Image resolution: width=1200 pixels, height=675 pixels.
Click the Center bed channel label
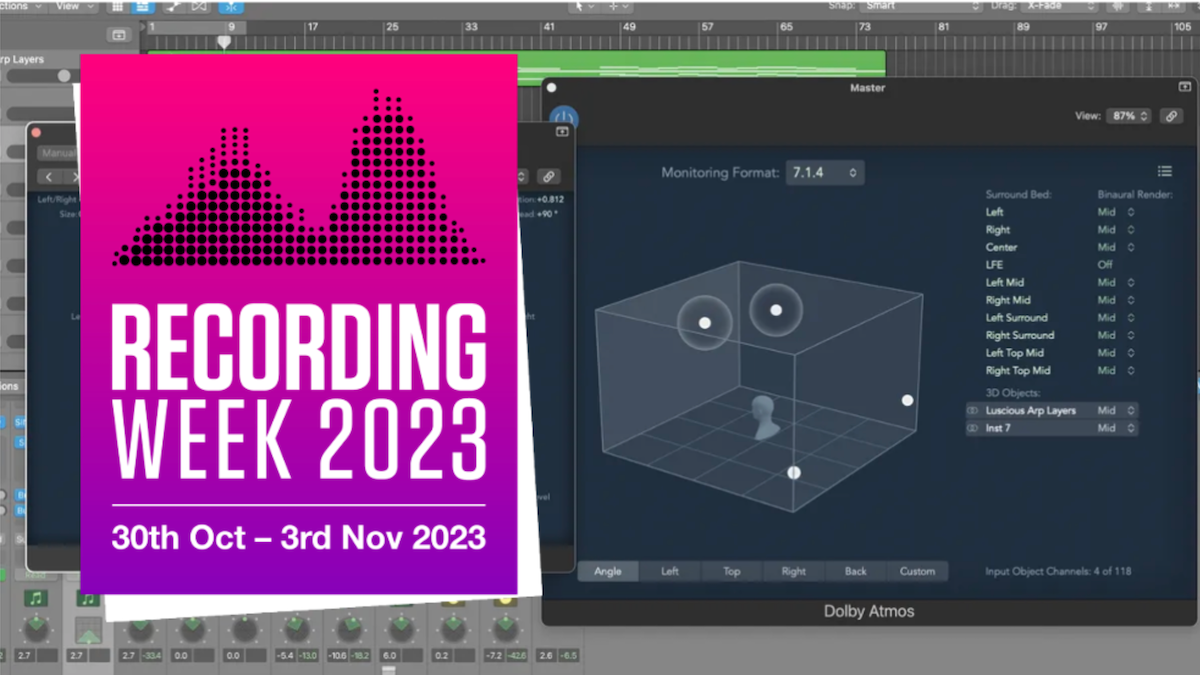click(x=1001, y=247)
